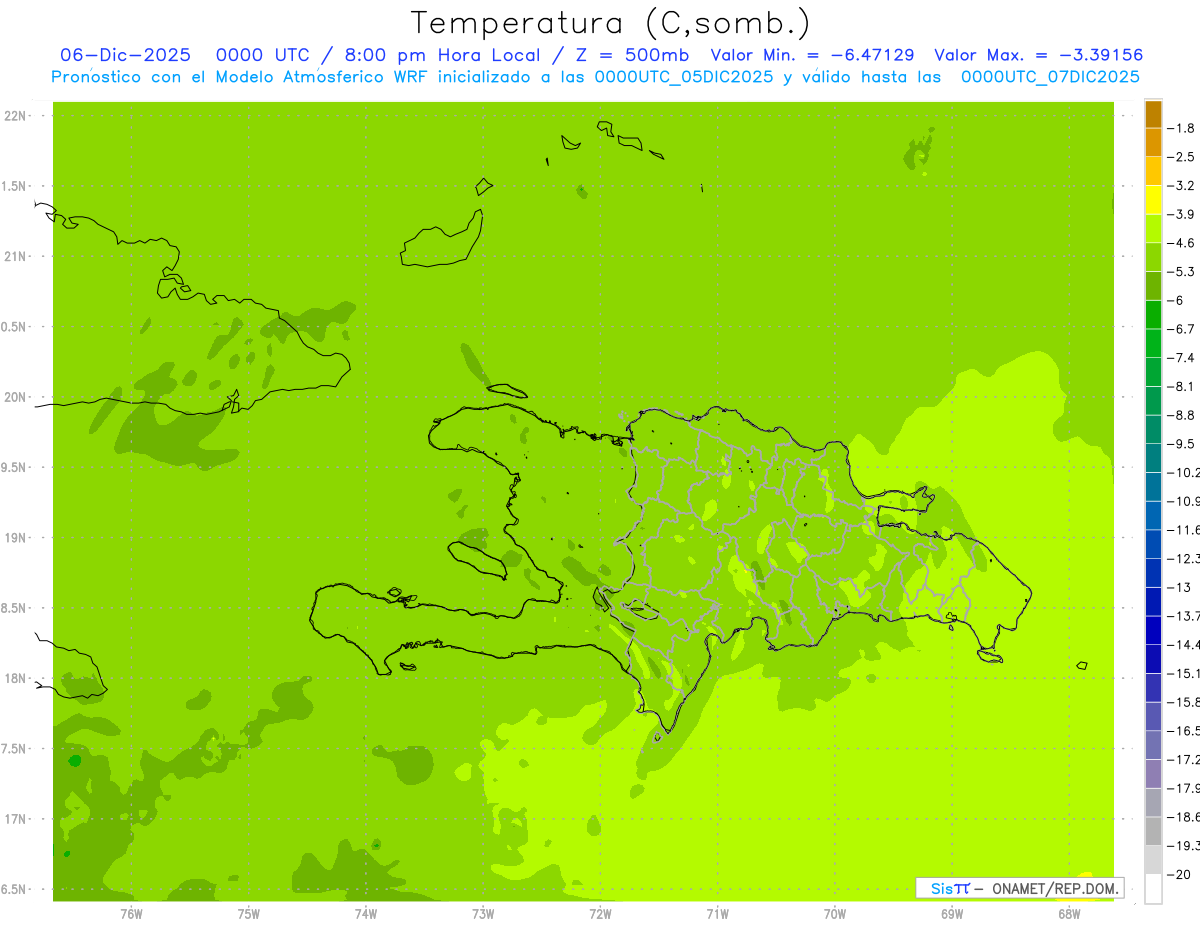Click the '8.5N' latitude label

[15, 609]
